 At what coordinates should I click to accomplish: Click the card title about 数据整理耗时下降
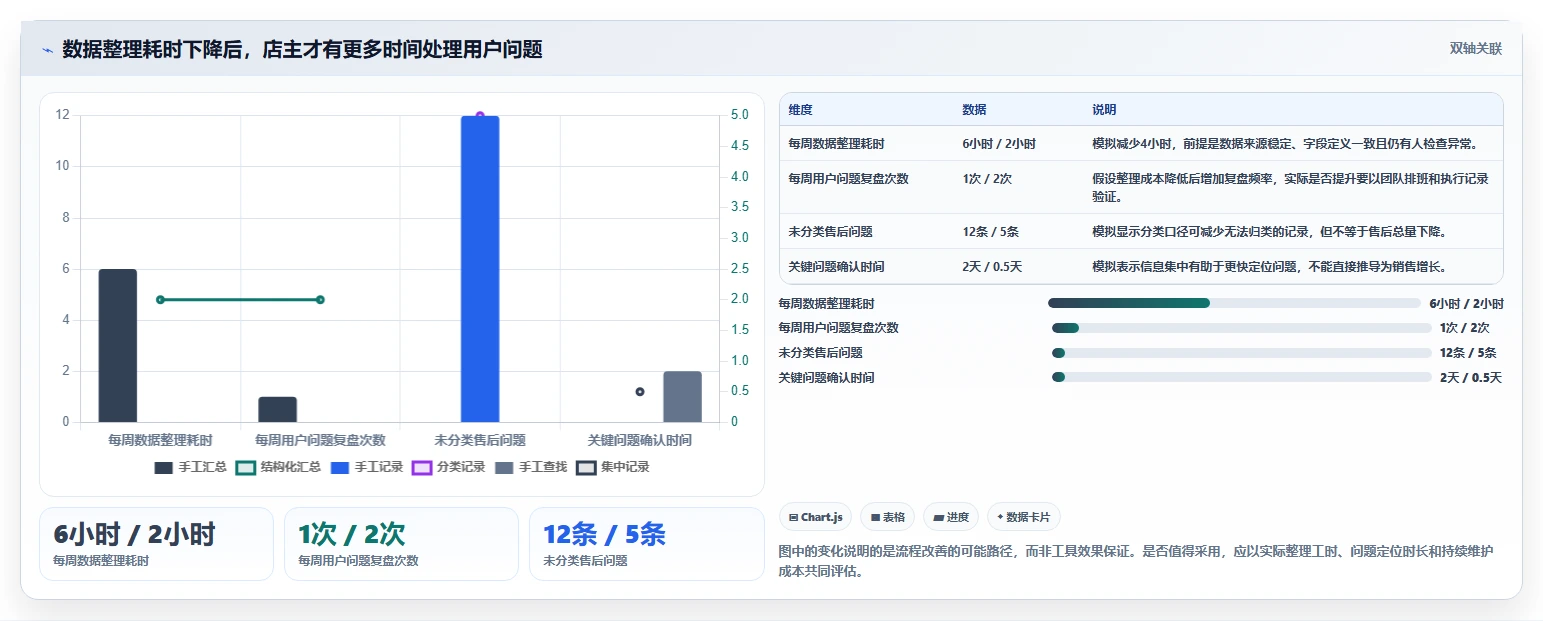coord(302,50)
